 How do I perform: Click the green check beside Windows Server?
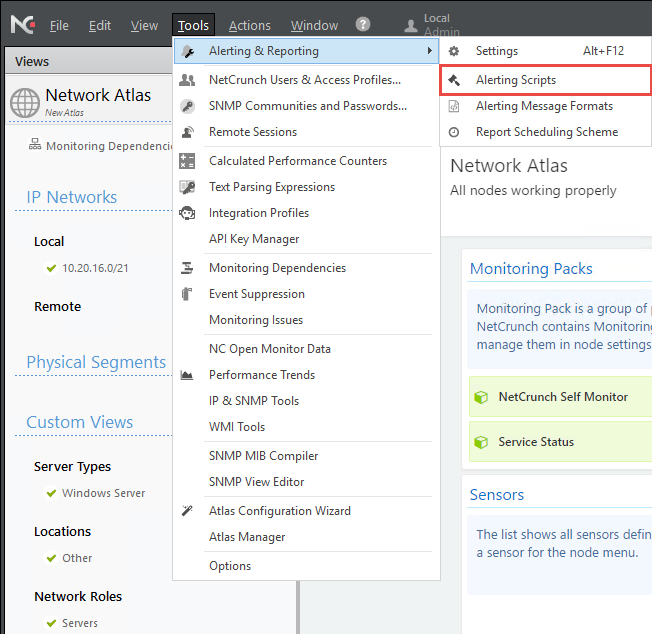coord(51,493)
